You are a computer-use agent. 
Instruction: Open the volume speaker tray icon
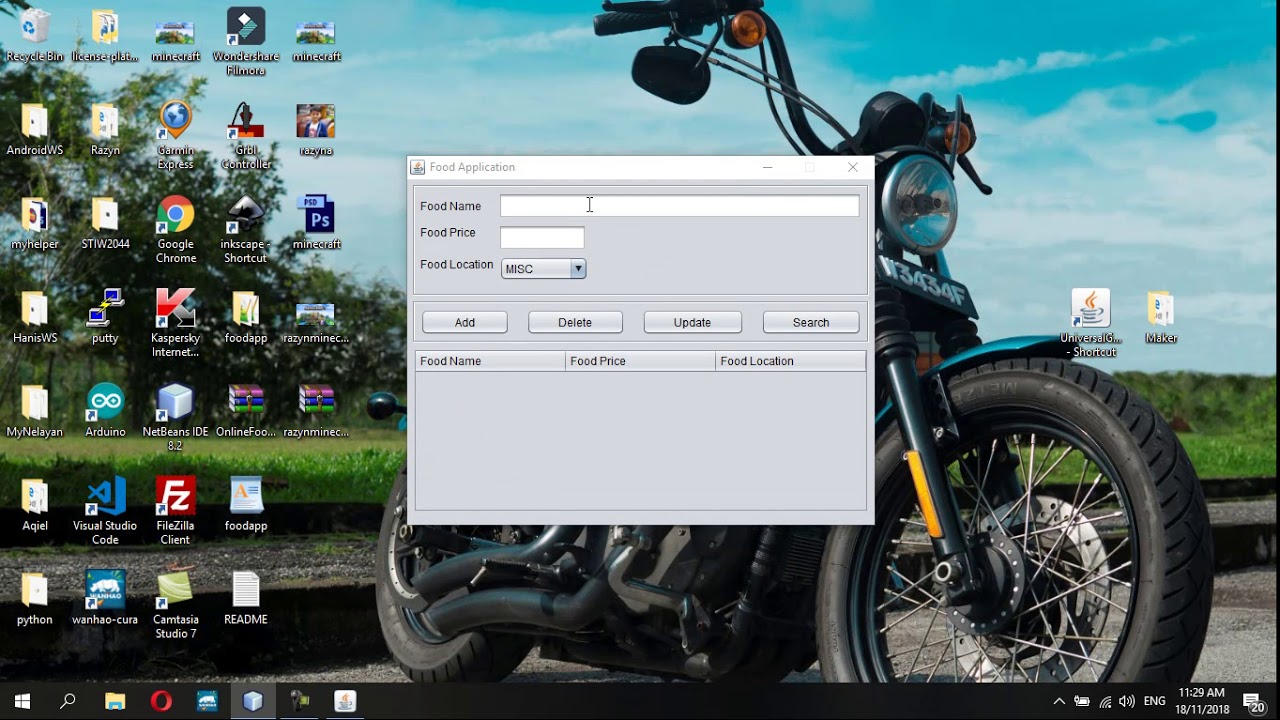(x=1127, y=701)
